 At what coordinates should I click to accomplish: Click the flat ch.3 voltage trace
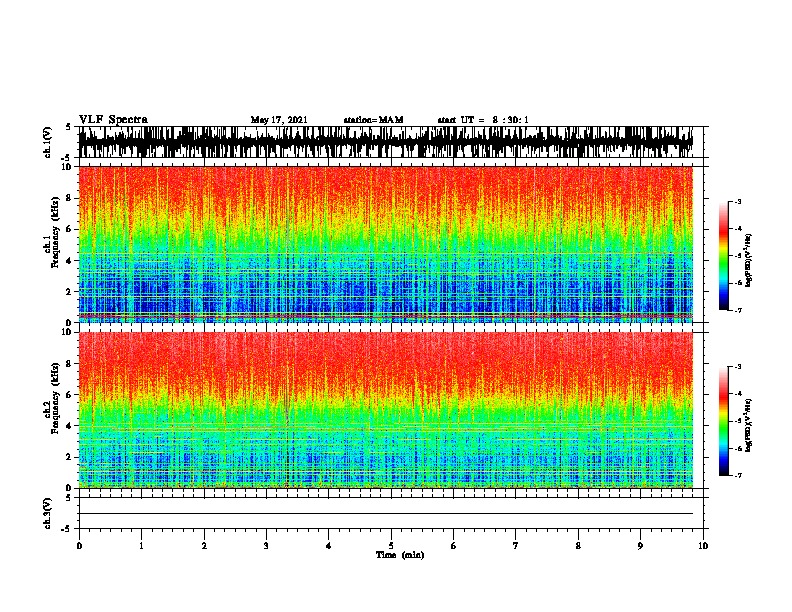(385, 513)
